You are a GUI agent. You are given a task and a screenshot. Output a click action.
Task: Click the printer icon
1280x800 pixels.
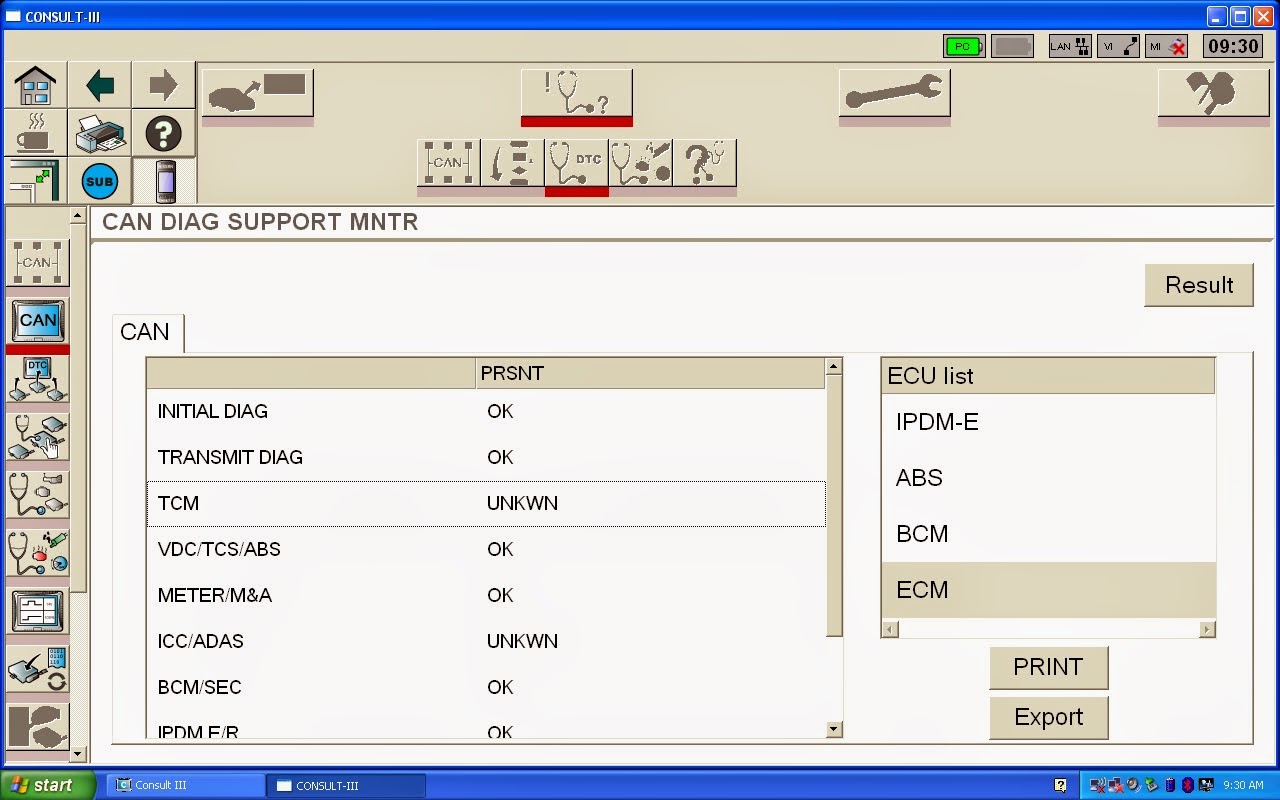click(101, 133)
